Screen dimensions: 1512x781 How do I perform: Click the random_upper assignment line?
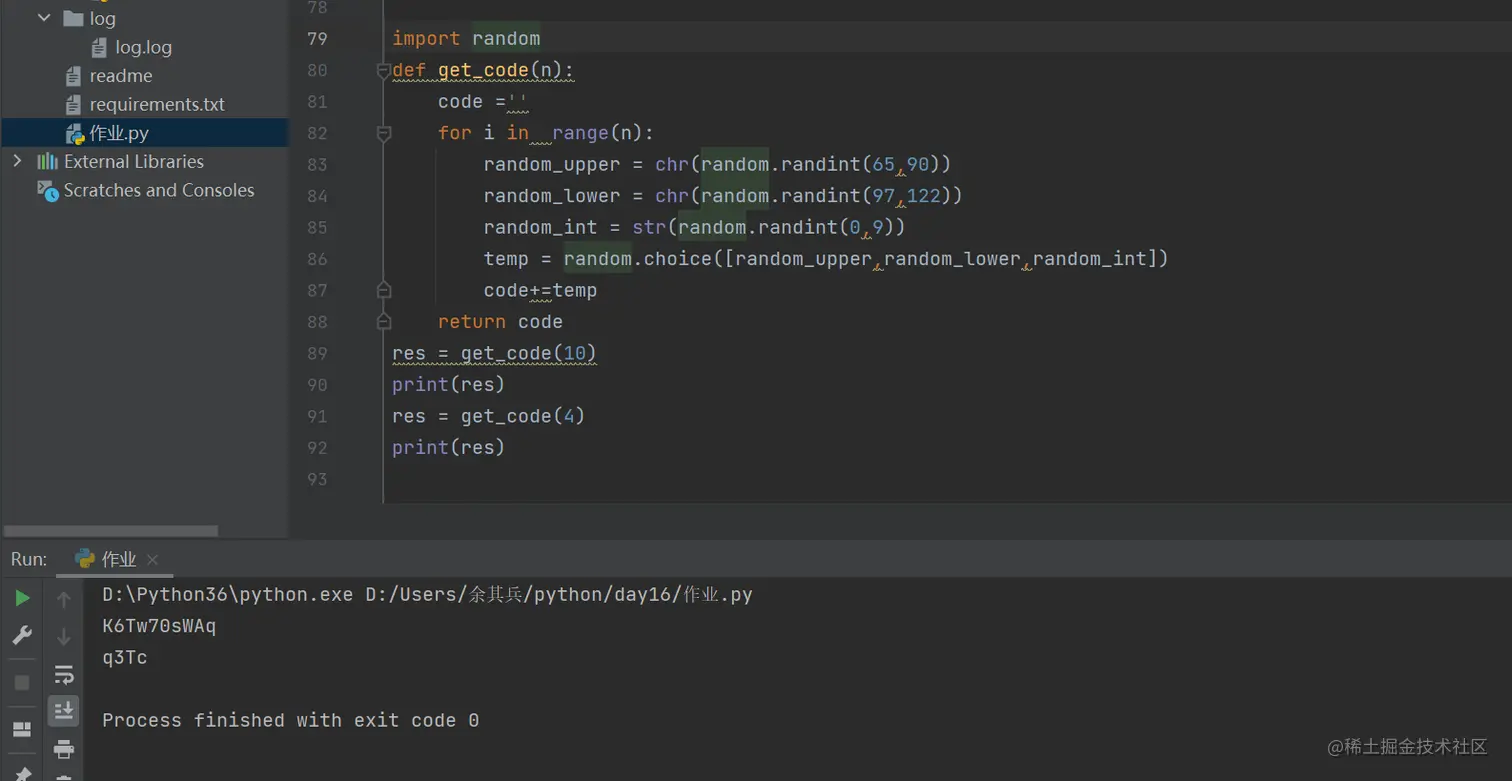point(717,164)
